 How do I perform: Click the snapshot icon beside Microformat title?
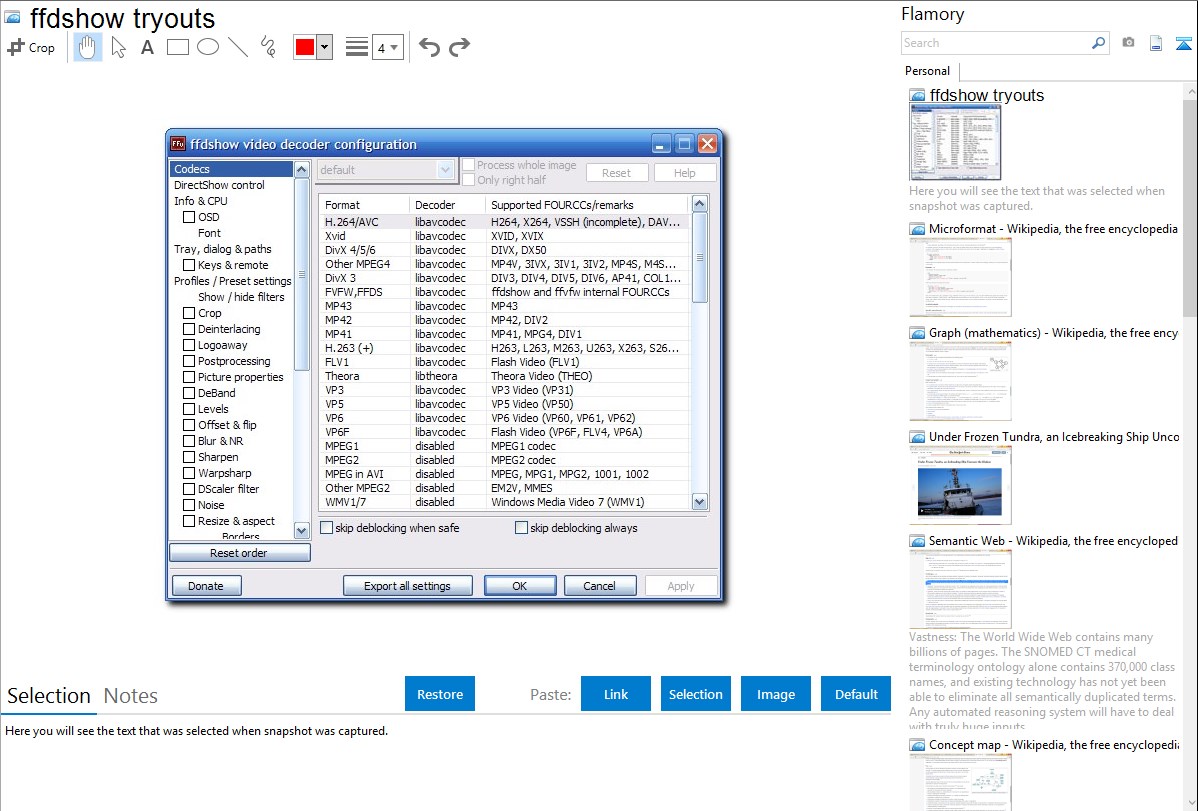pyautogui.click(x=917, y=229)
